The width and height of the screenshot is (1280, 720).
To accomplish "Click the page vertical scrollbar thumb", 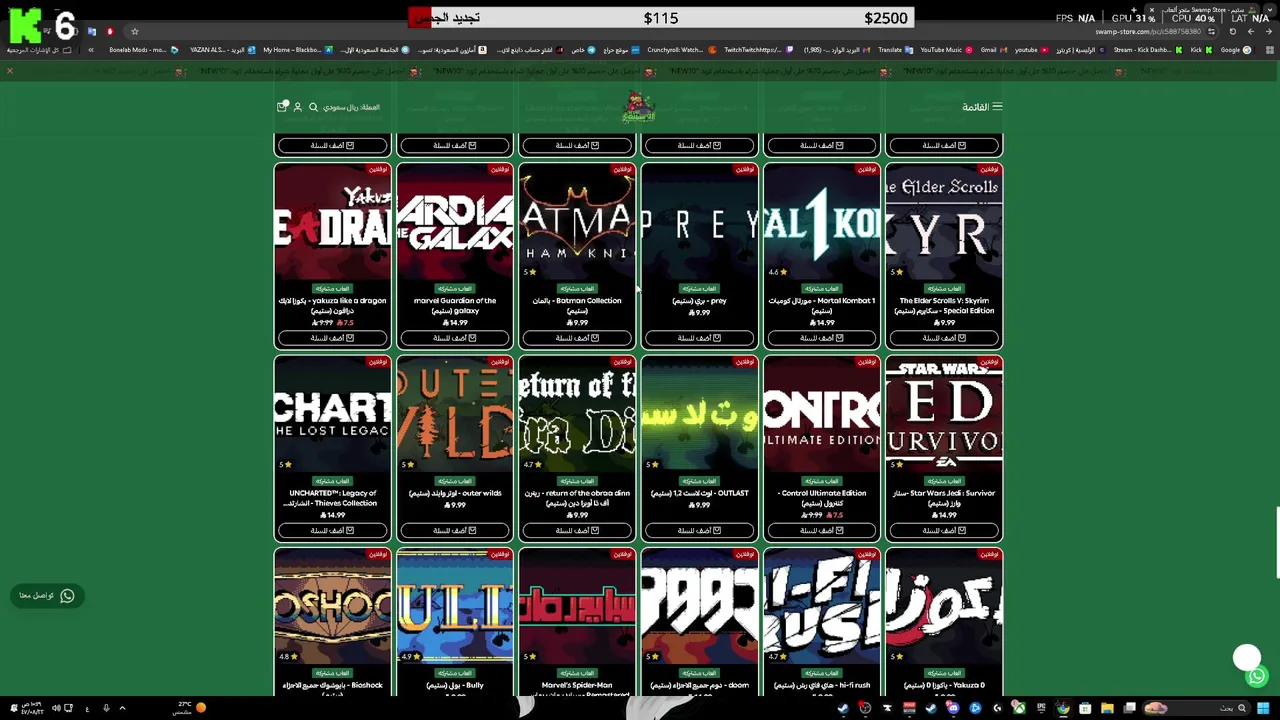I will 1277,543.
